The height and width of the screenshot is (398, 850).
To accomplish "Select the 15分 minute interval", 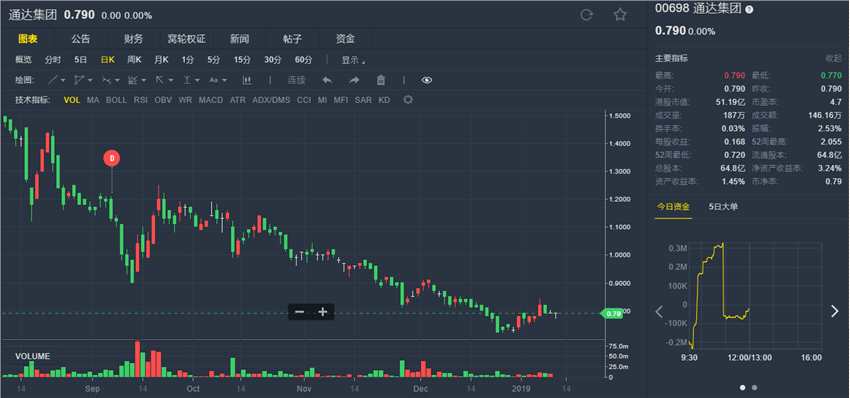I will [242, 60].
